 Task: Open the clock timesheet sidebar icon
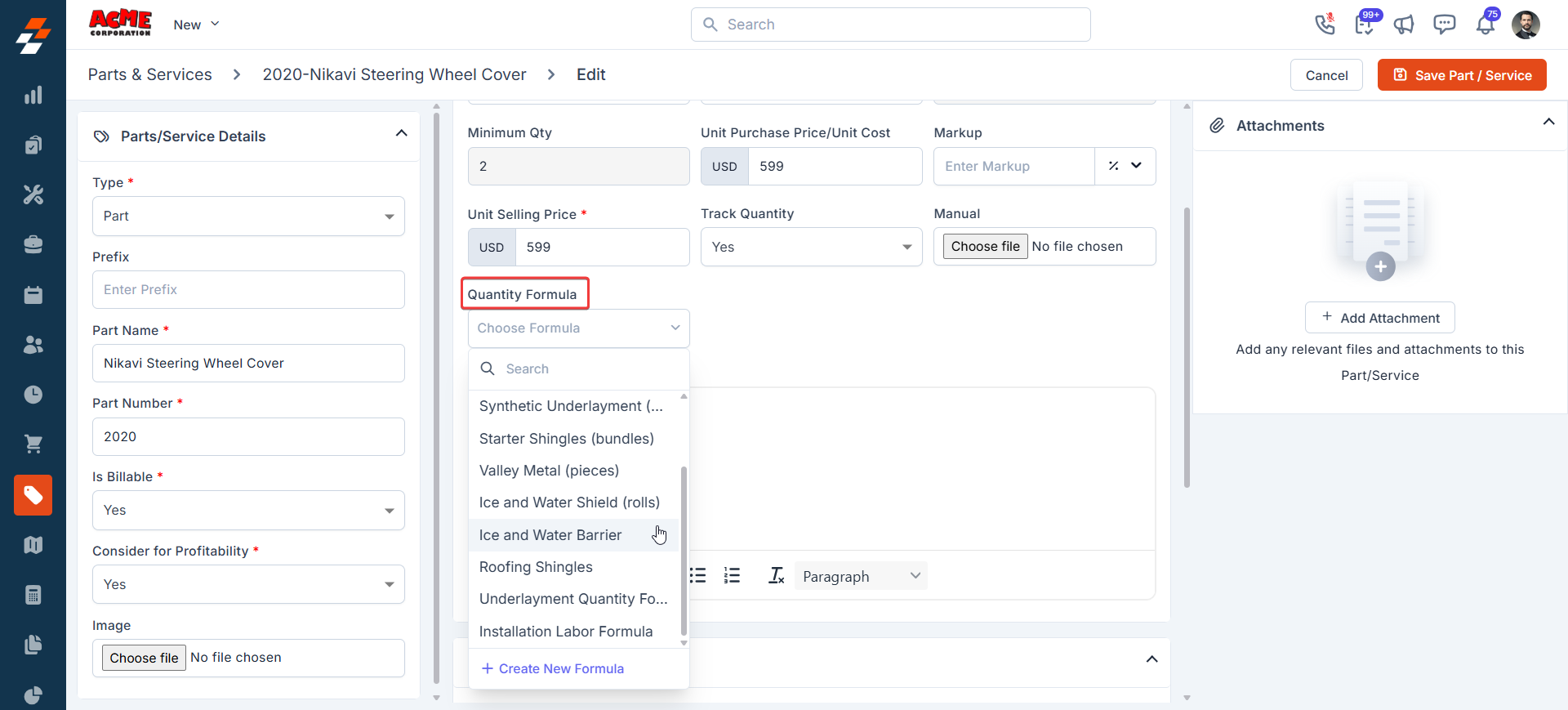33,395
